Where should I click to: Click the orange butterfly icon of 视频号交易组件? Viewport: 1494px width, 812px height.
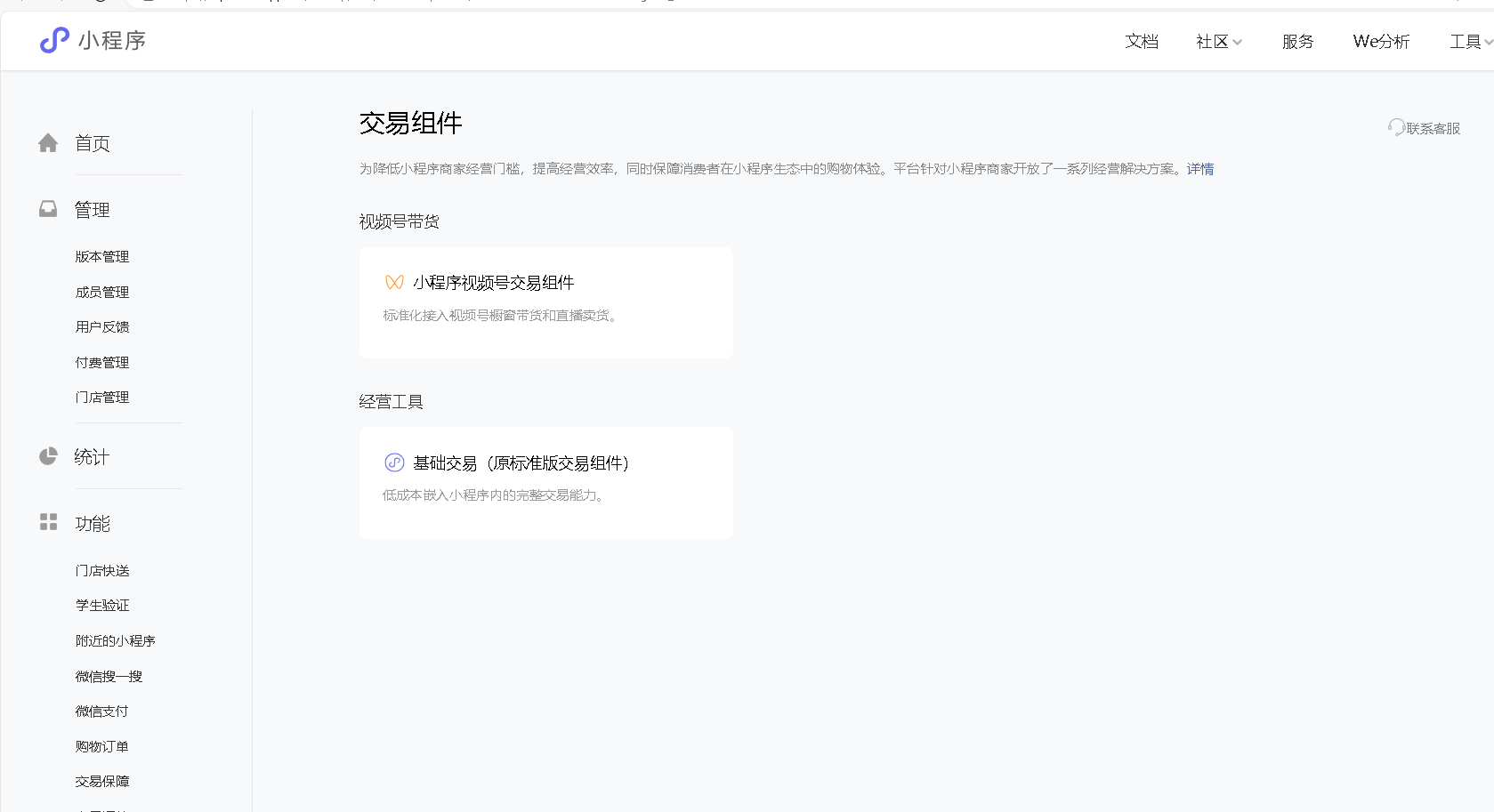(394, 282)
